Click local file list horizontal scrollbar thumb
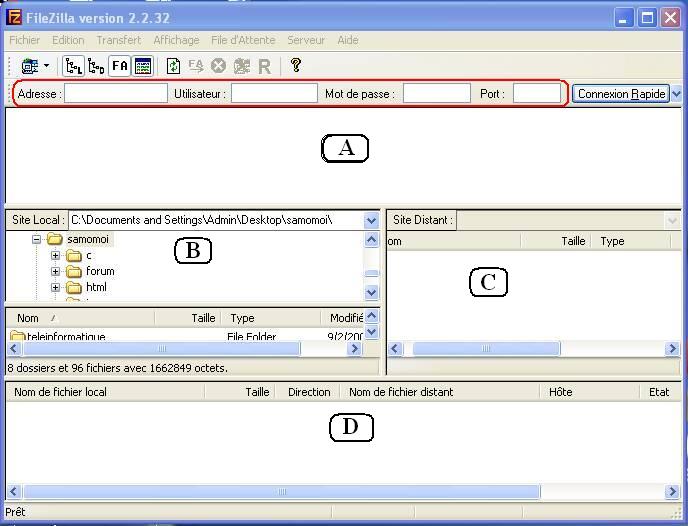Viewport: 688px width, 526px height. tap(161, 349)
